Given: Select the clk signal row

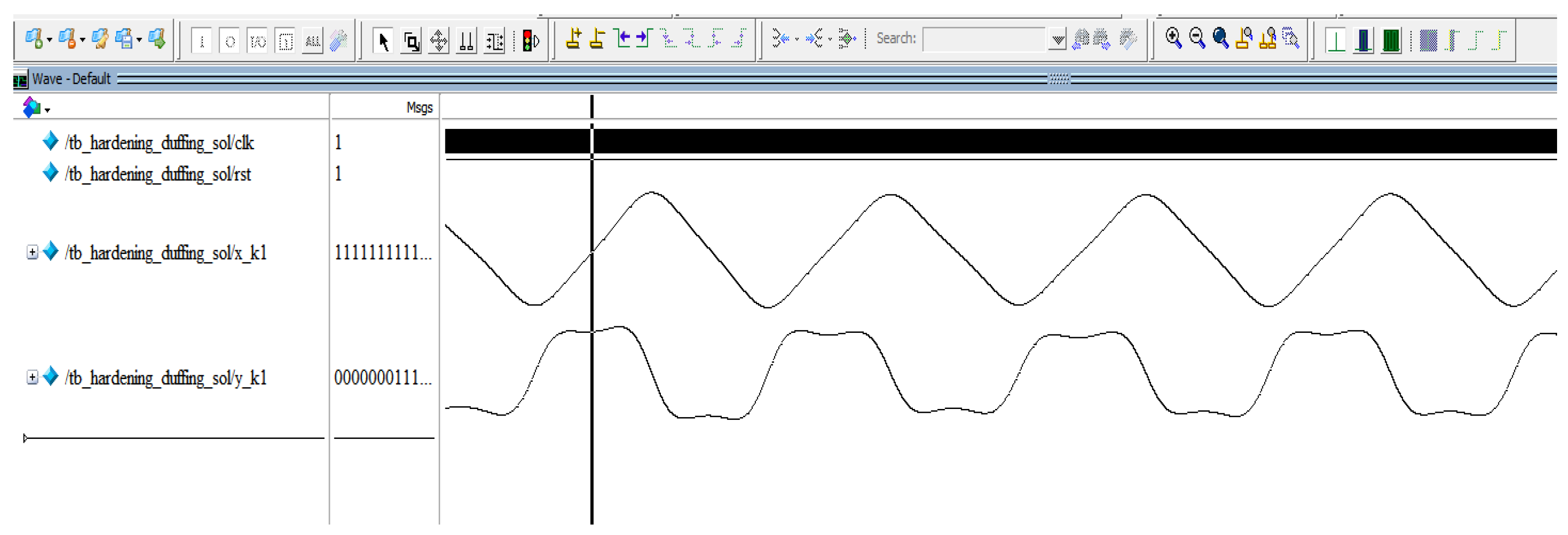Looking at the screenshot, I should tap(159, 143).
